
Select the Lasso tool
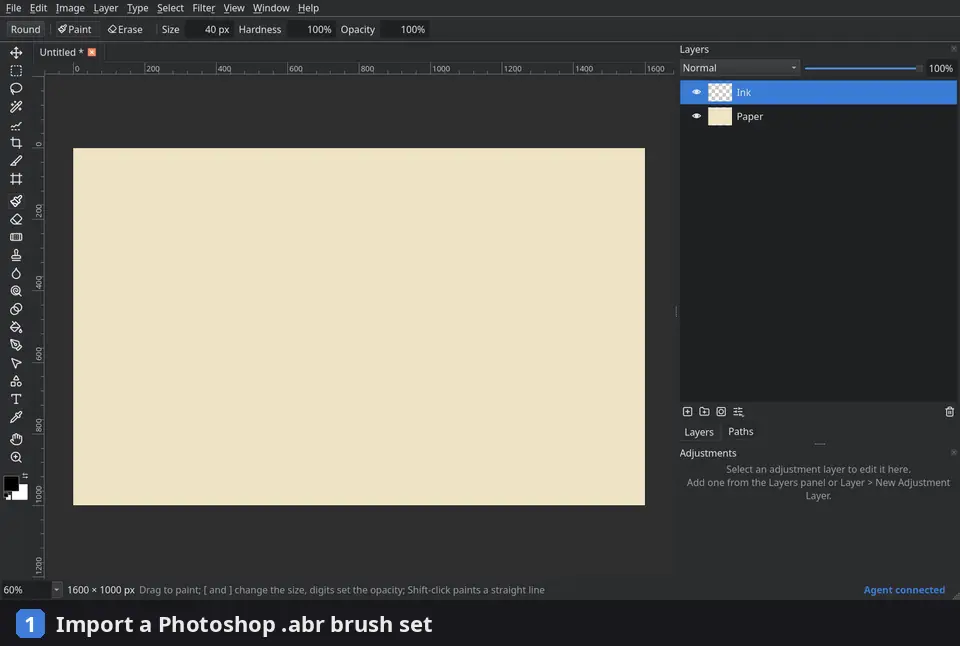tap(16, 89)
